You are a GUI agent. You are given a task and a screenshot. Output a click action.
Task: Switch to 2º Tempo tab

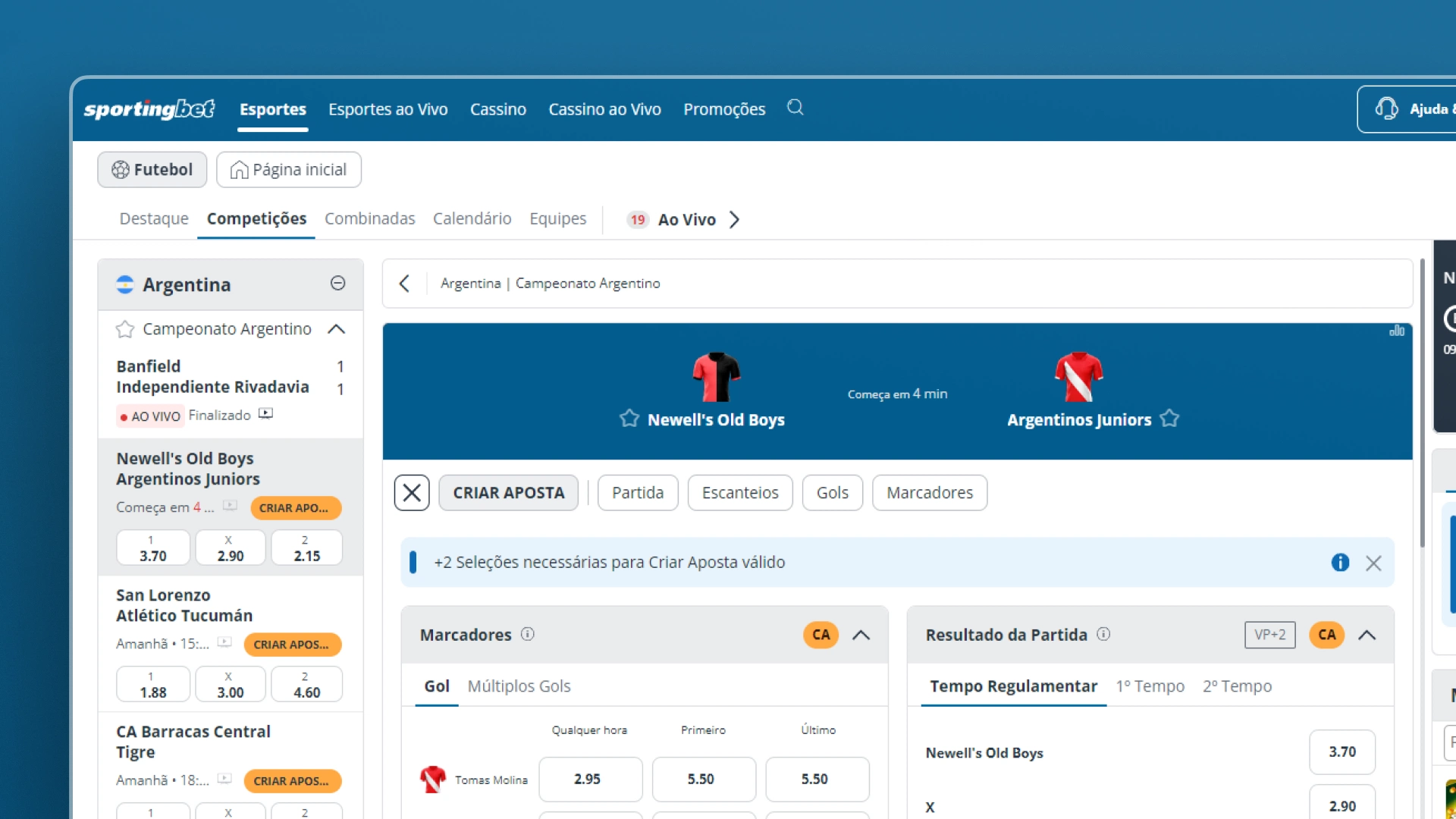point(1238,686)
